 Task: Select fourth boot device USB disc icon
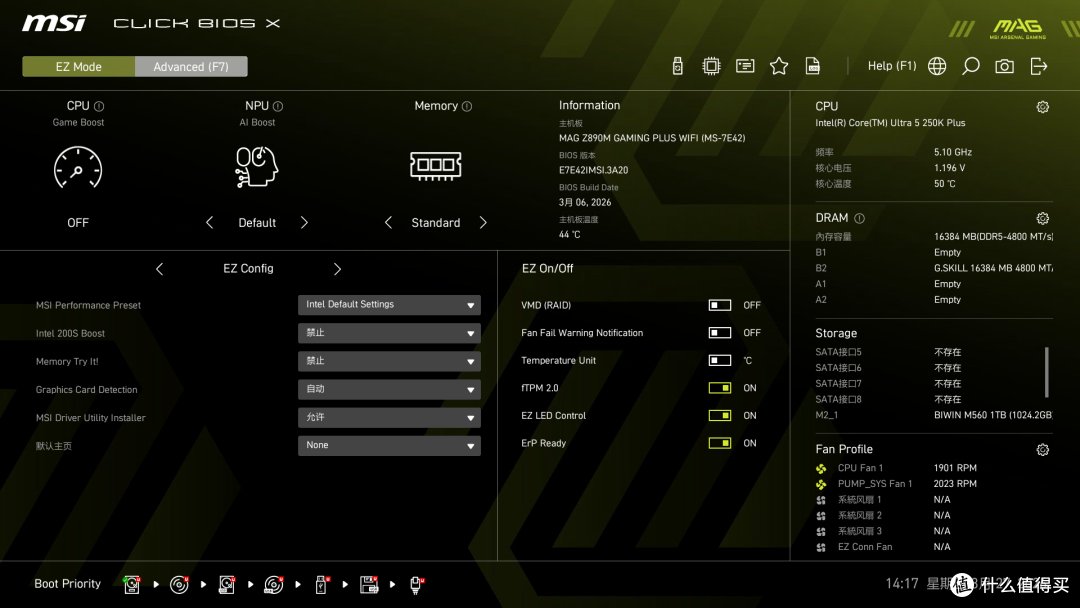[273, 584]
